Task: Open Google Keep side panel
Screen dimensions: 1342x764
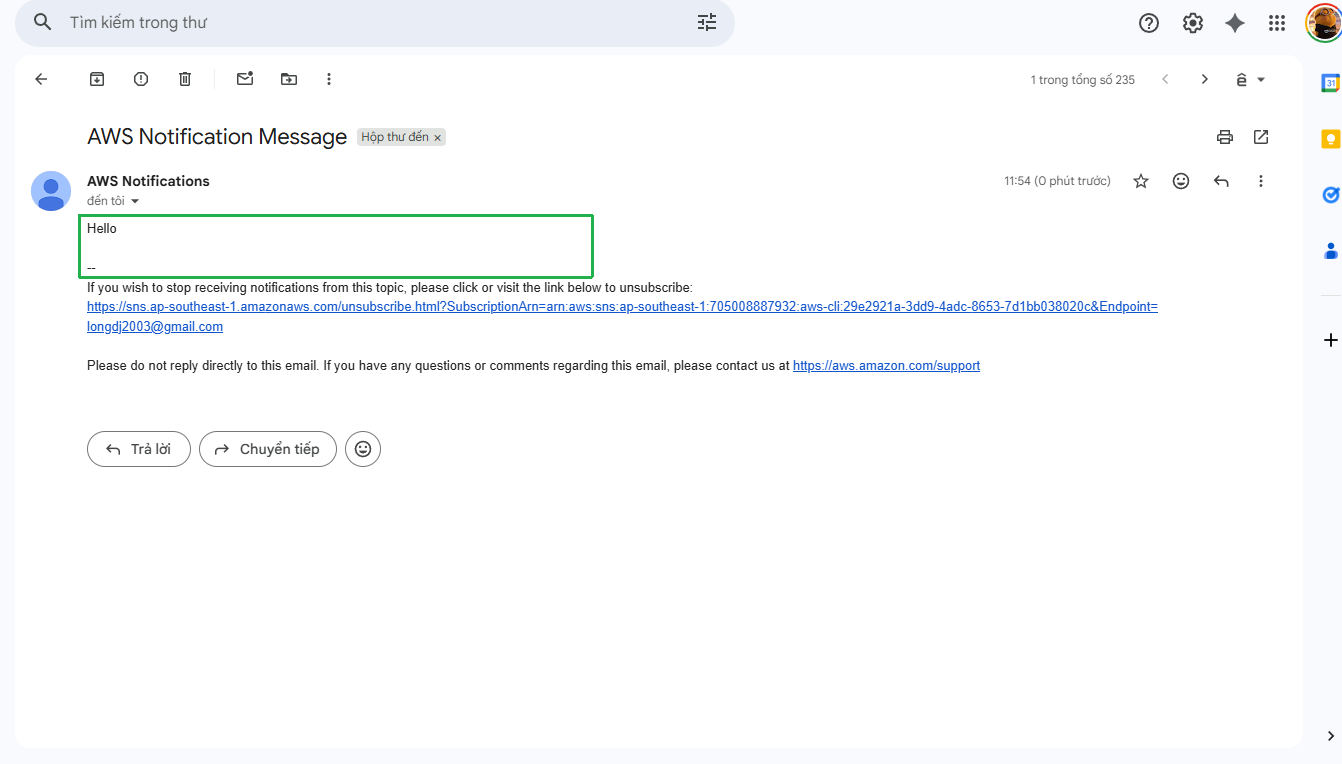Action: tap(1330, 139)
